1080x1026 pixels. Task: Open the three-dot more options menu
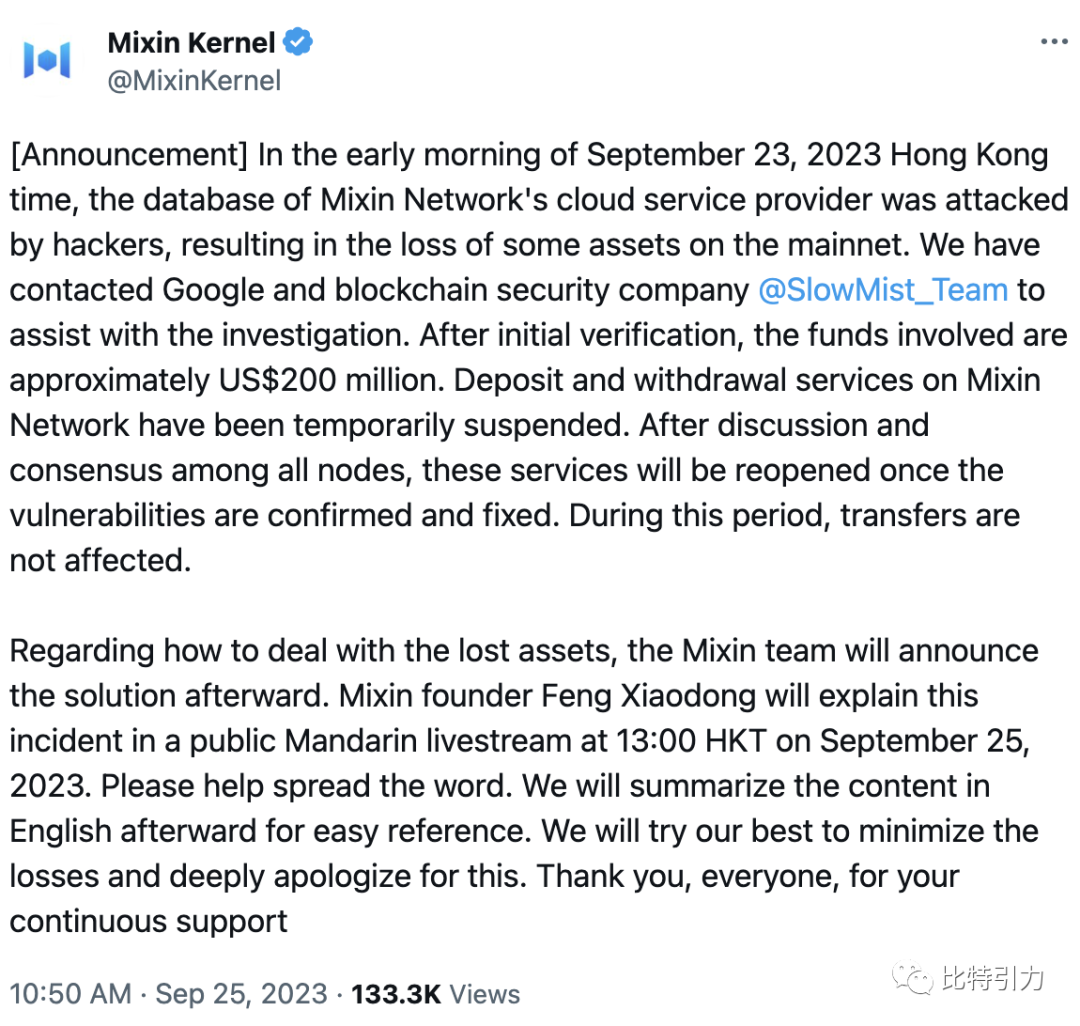point(1054,42)
